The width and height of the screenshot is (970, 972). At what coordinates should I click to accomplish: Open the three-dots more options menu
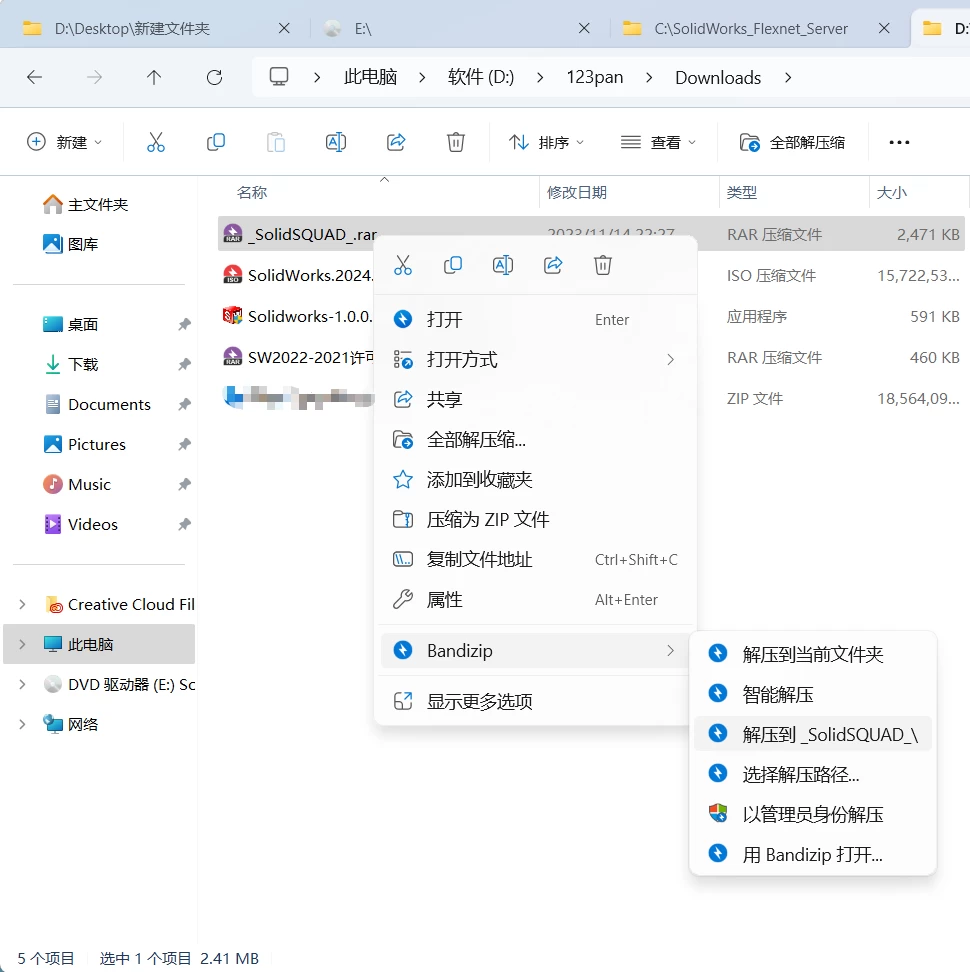click(899, 143)
